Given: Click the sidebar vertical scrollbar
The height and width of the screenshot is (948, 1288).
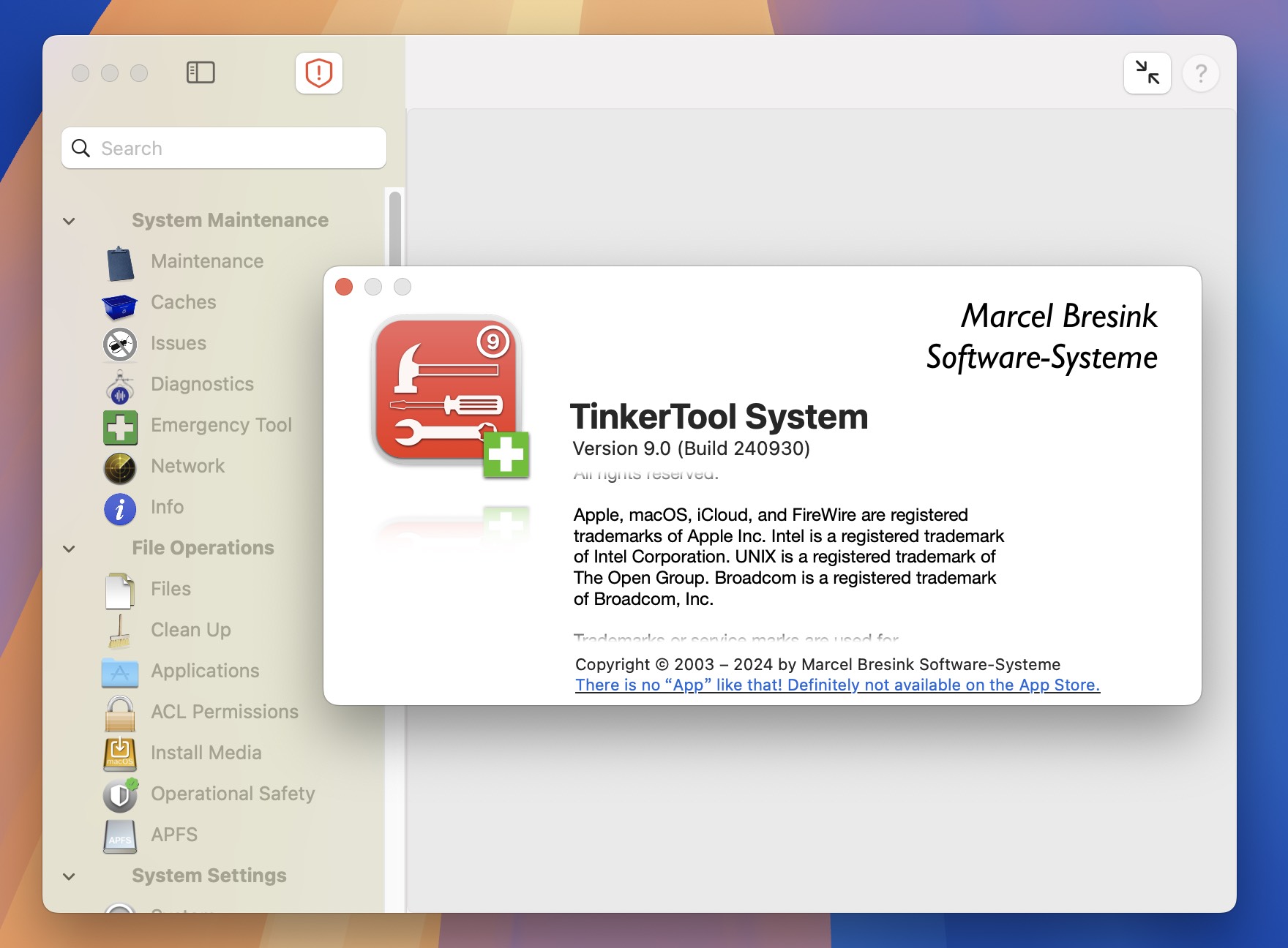Looking at the screenshot, I should pos(395,228).
